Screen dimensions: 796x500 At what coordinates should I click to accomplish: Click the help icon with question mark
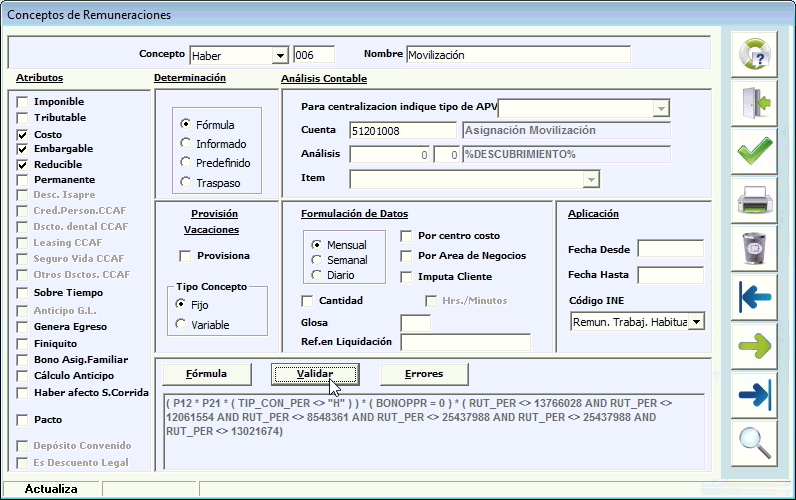[755, 54]
